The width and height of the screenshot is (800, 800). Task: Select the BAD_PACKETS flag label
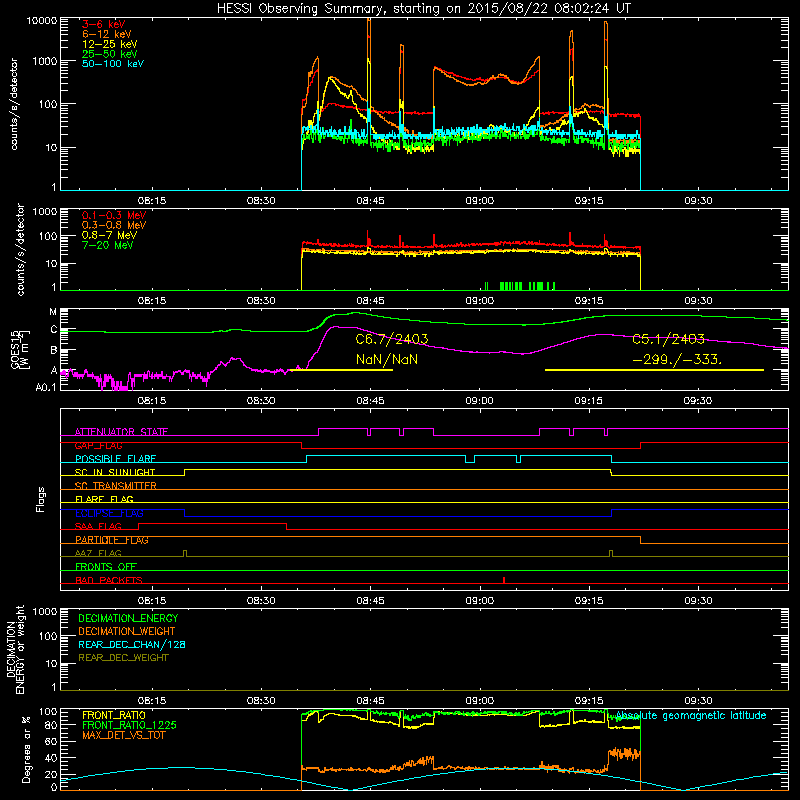click(109, 581)
